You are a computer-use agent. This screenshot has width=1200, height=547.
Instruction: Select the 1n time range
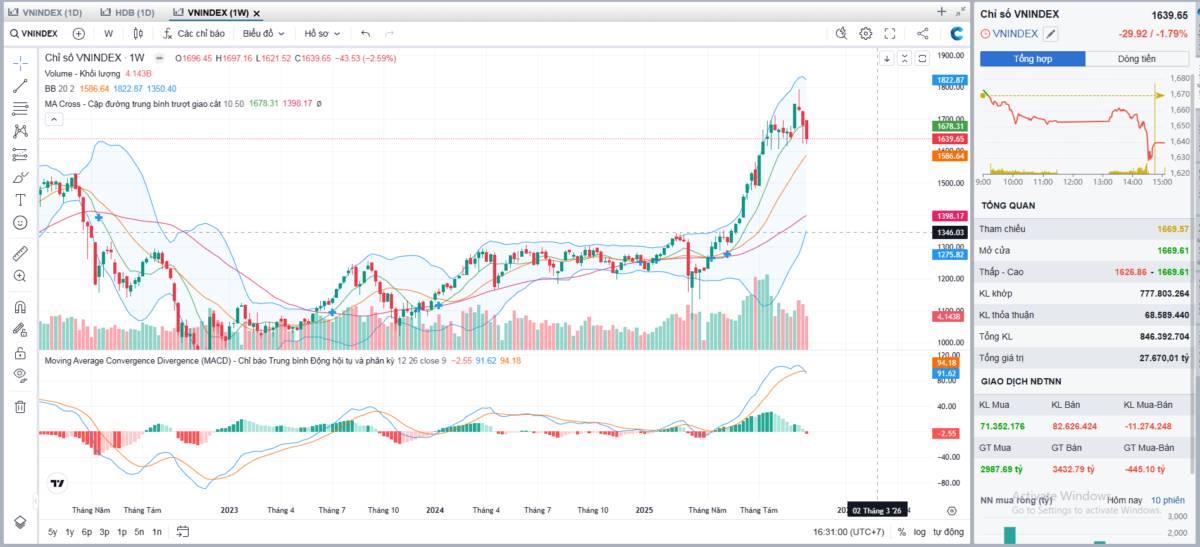157,532
